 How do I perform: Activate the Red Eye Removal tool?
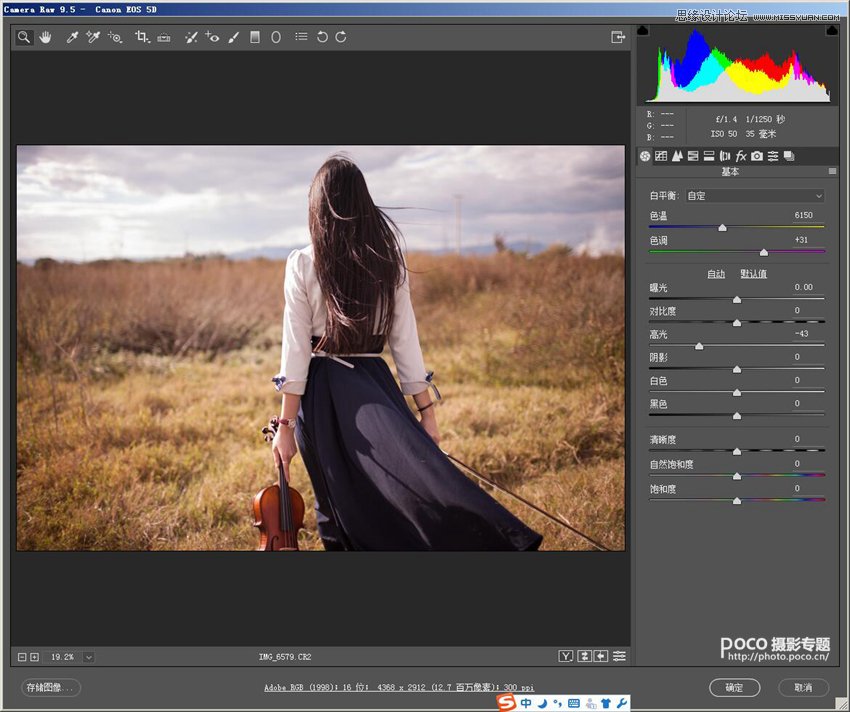coord(211,37)
